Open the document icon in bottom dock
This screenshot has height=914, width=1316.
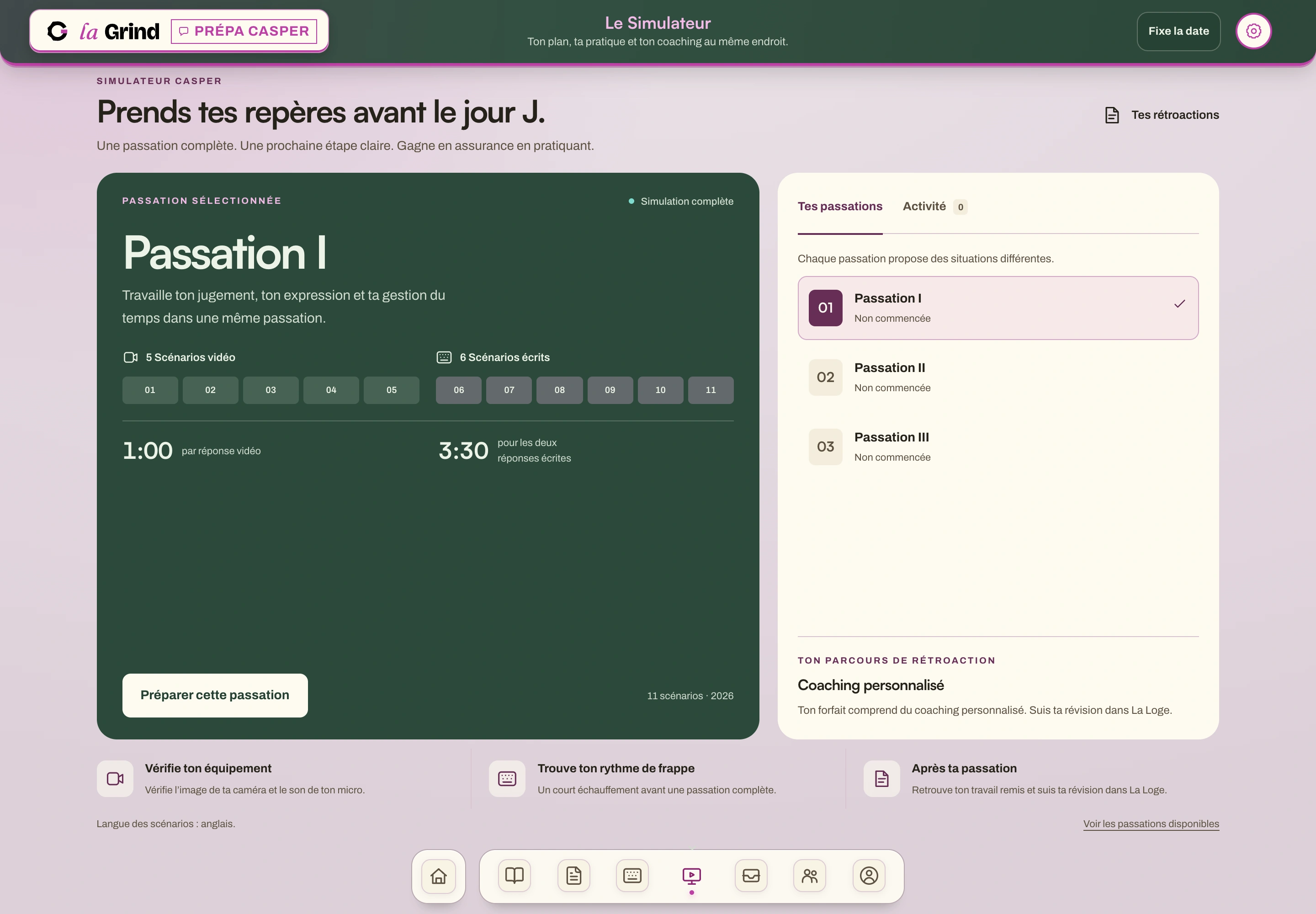574,876
